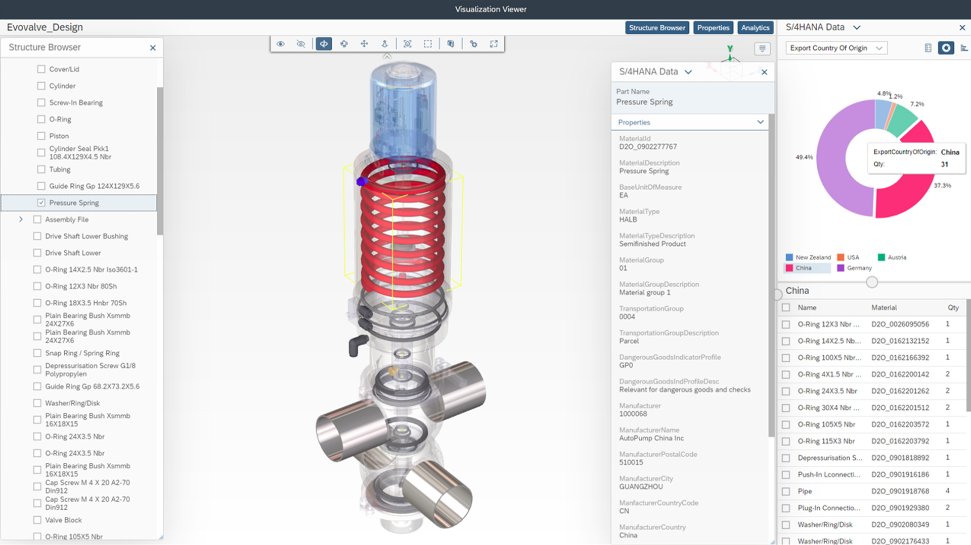The image size is (971, 545).
Task: Uncheck the Pressure Spring checkbox
Action: coord(41,203)
